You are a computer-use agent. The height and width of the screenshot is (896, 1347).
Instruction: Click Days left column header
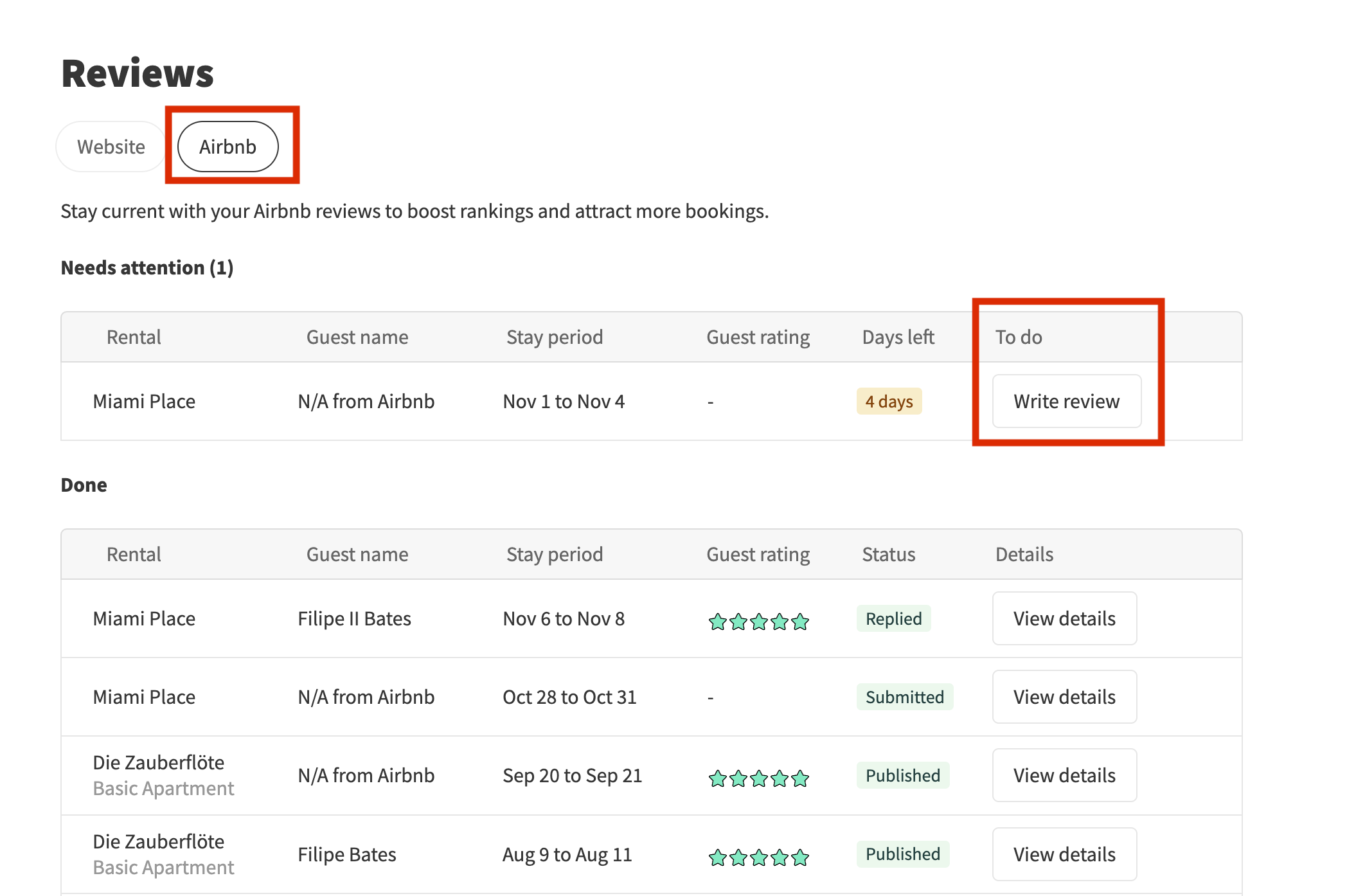(898, 337)
